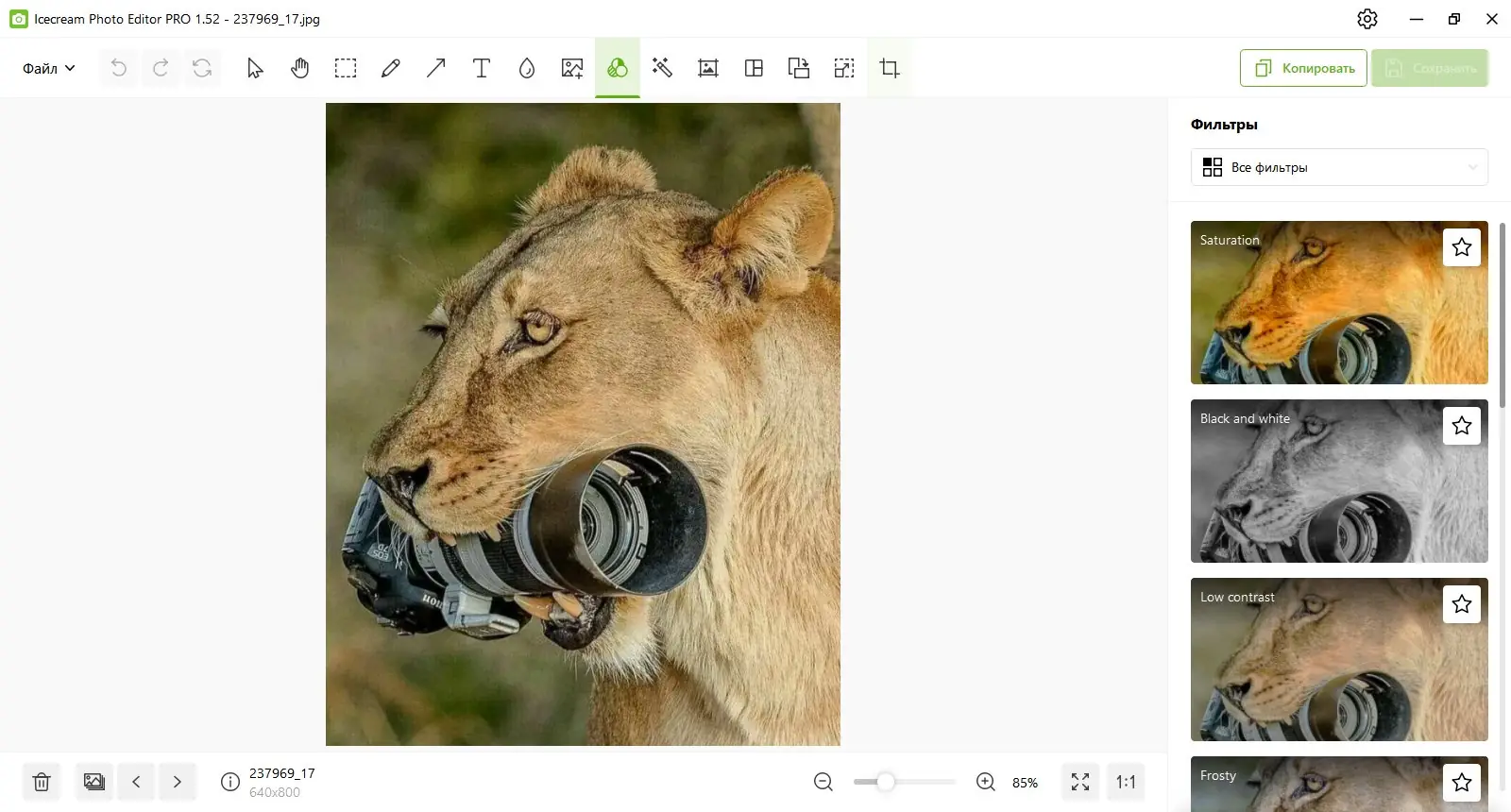Open the image gallery icon in bottom bar

(94, 782)
